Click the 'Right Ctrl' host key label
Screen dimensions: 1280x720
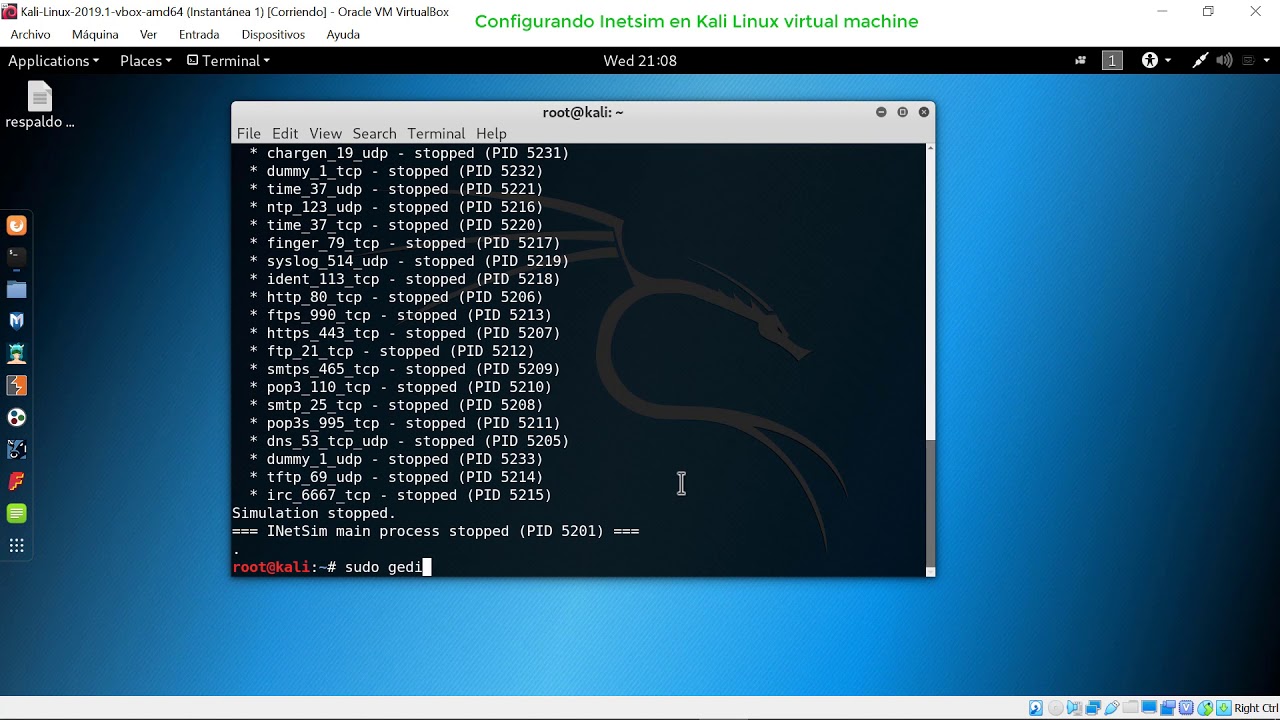[1254, 708]
